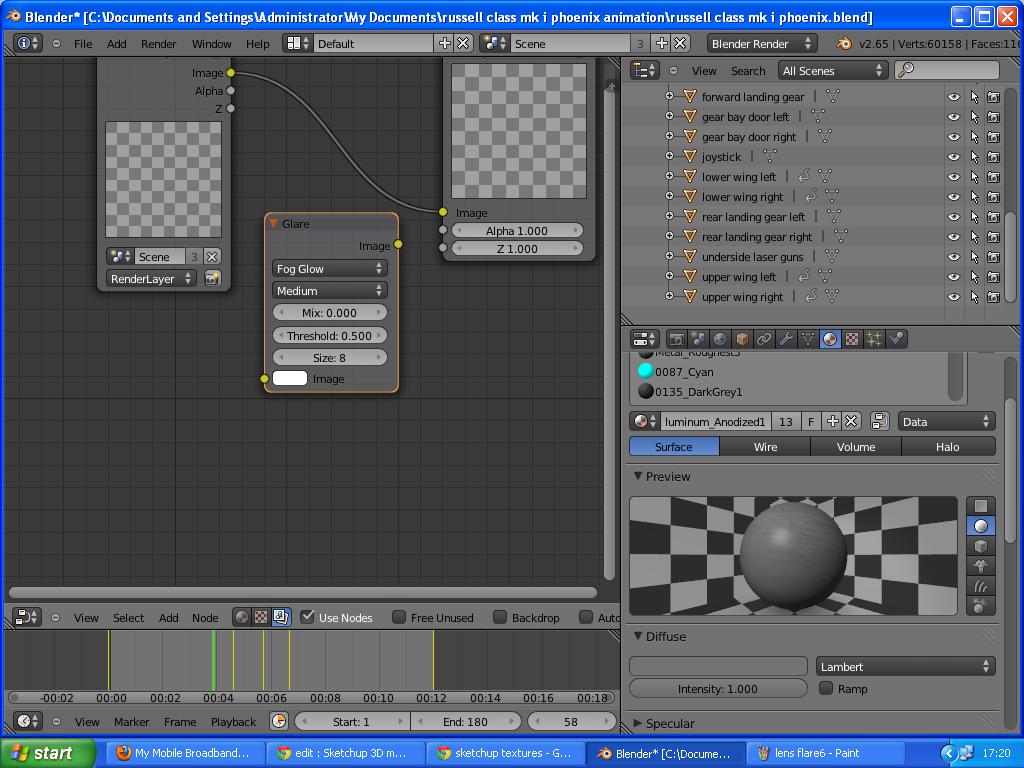
Task: Open the World properties tab
Action: tap(720, 339)
